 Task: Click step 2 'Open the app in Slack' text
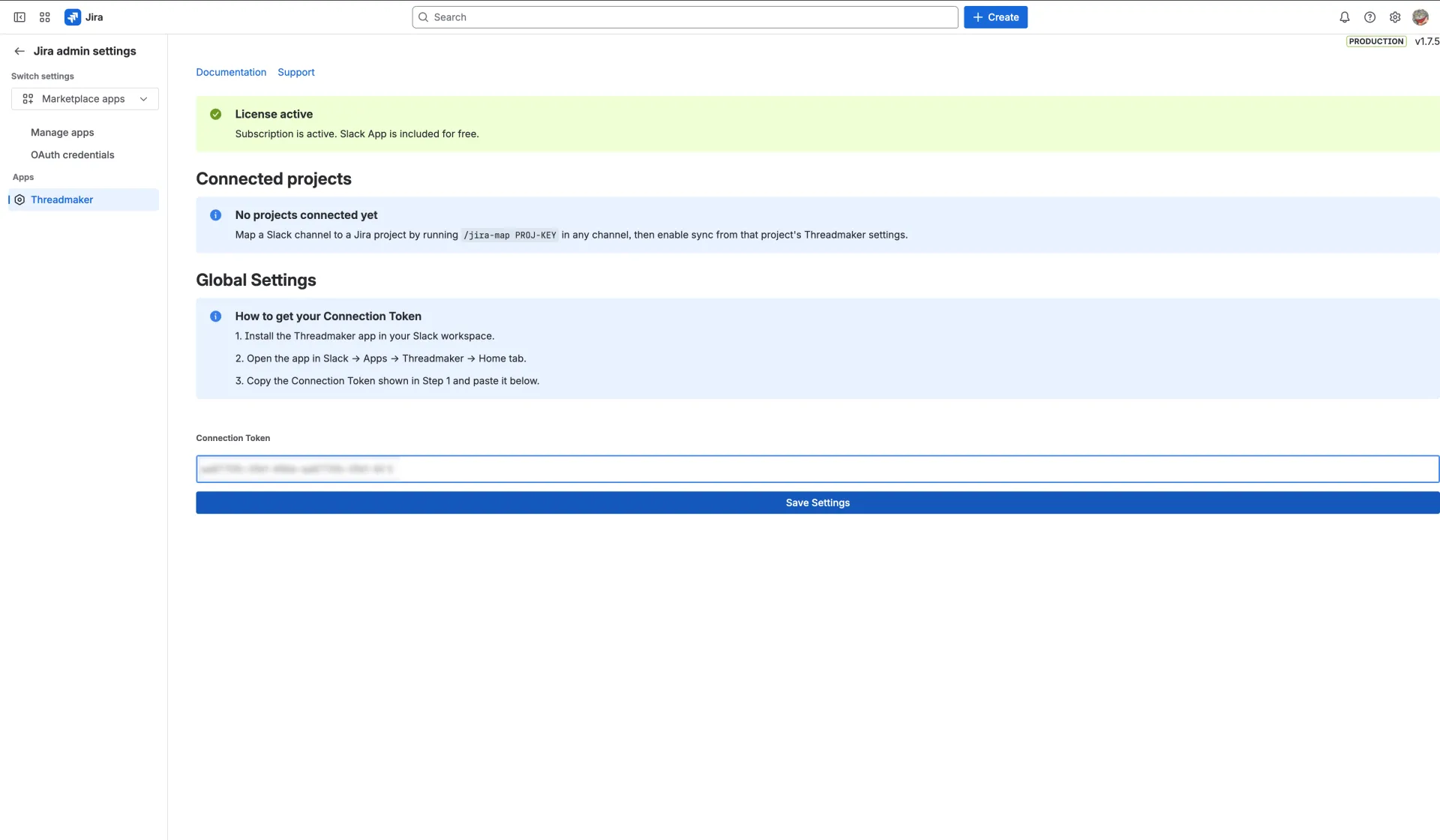[380, 358]
